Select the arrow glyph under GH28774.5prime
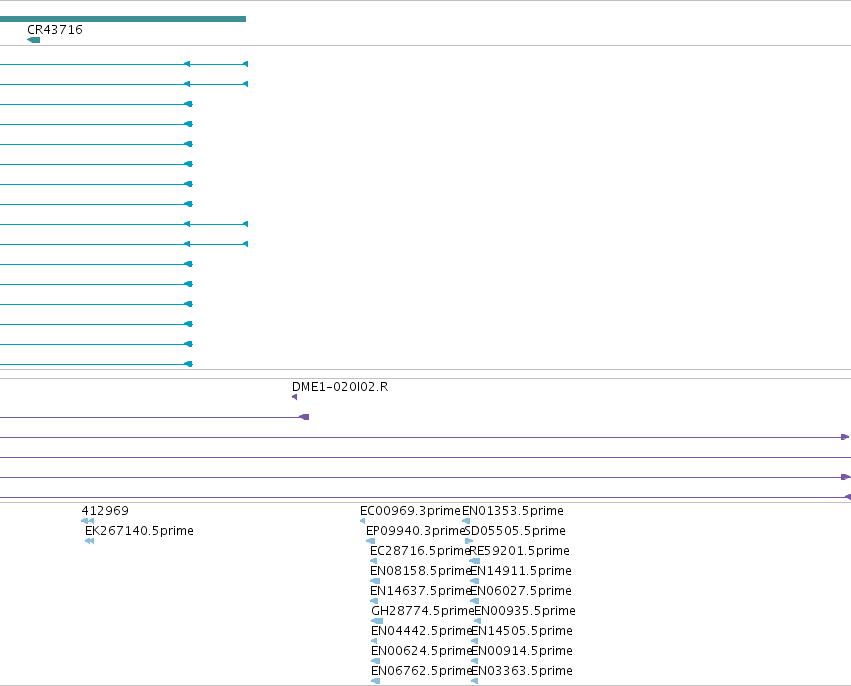851x686 pixels. [x=377, y=621]
